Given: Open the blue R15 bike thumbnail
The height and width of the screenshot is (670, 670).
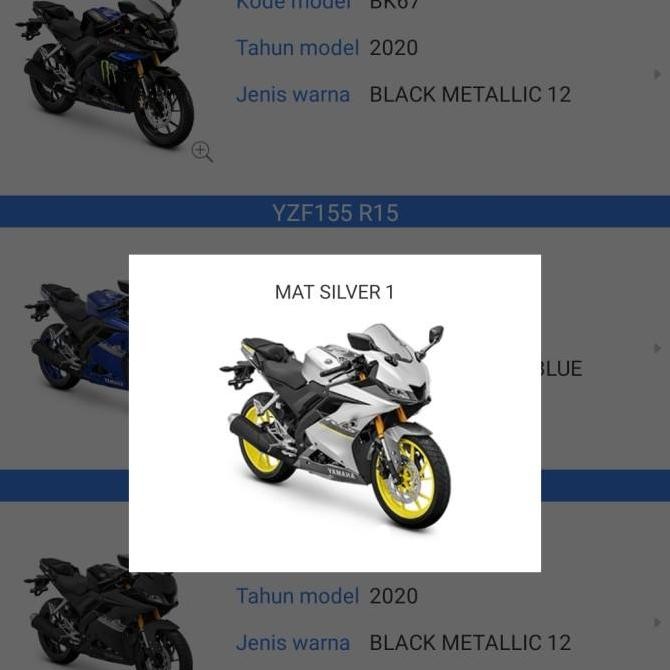Looking at the screenshot, I should click(77, 335).
